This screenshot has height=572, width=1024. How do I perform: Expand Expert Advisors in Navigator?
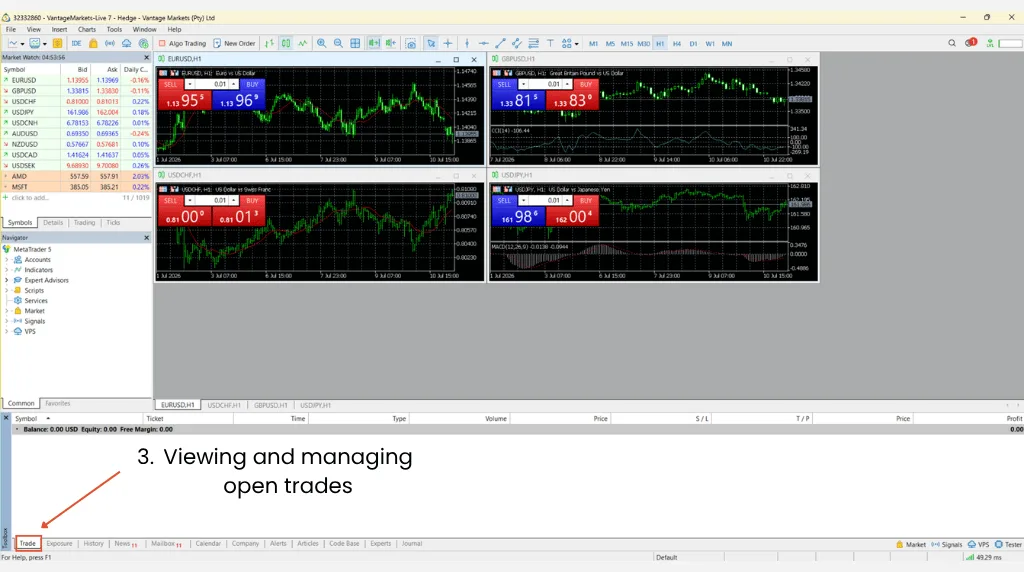pos(7,280)
